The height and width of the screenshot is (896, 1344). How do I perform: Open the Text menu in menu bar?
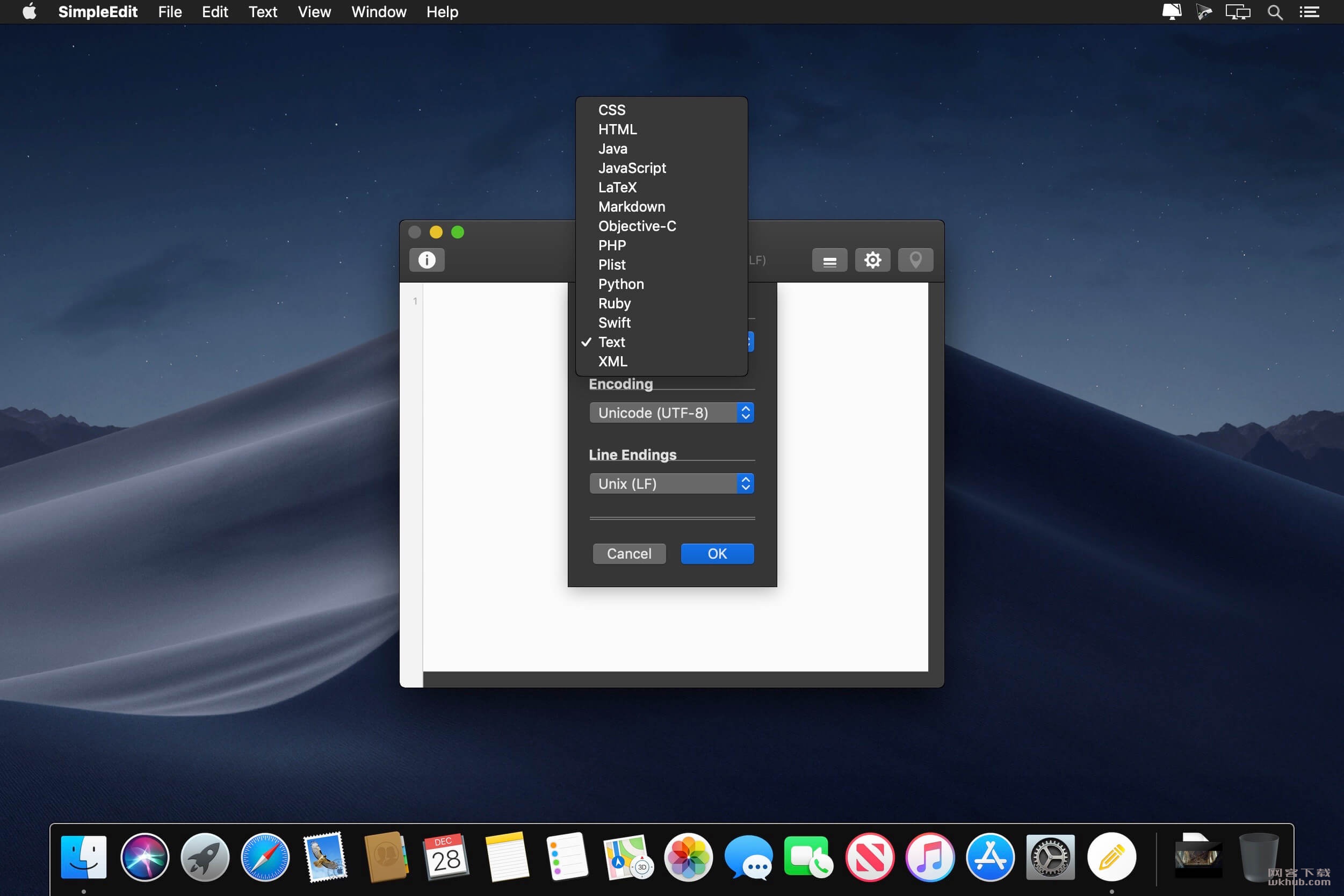(x=263, y=12)
